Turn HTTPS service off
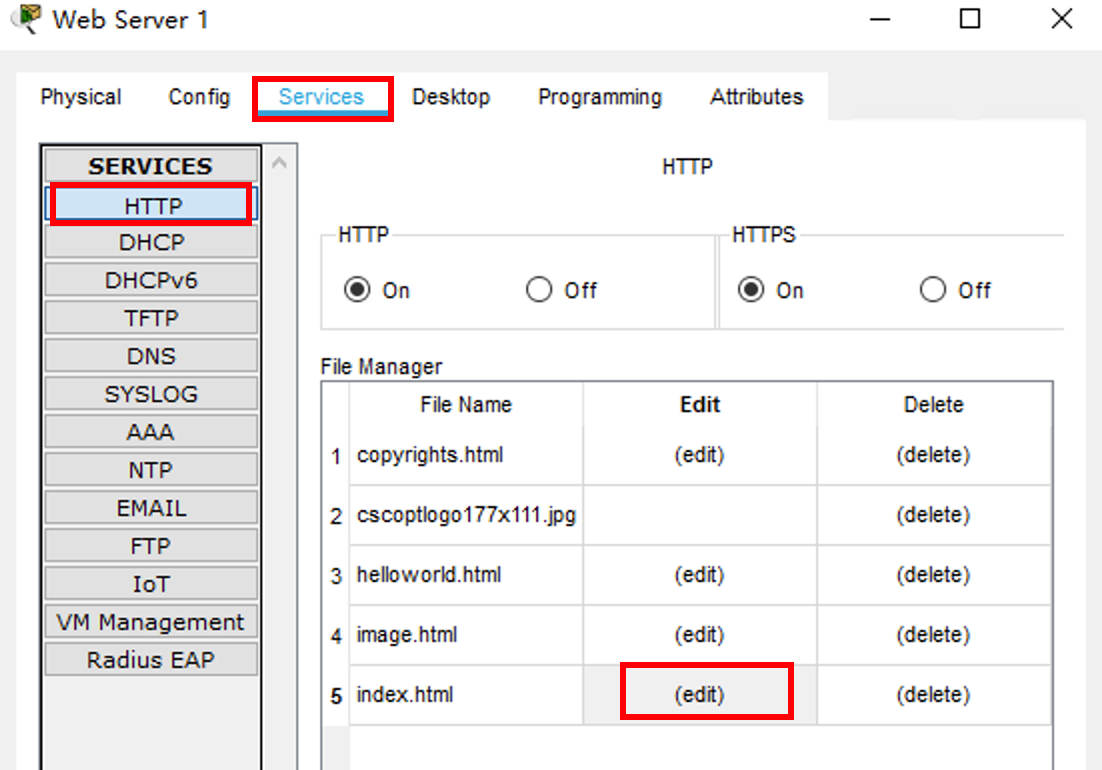 [x=933, y=290]
